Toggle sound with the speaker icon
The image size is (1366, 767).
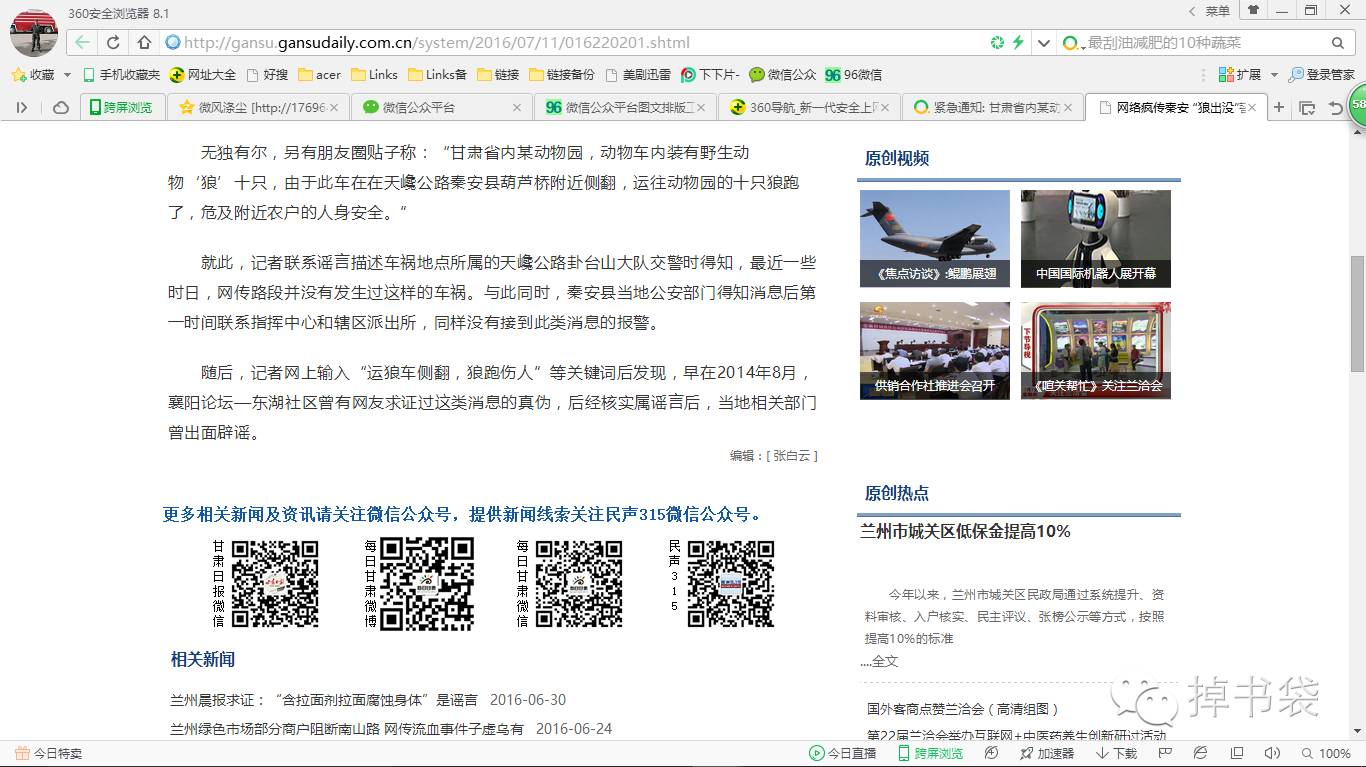1272,754
